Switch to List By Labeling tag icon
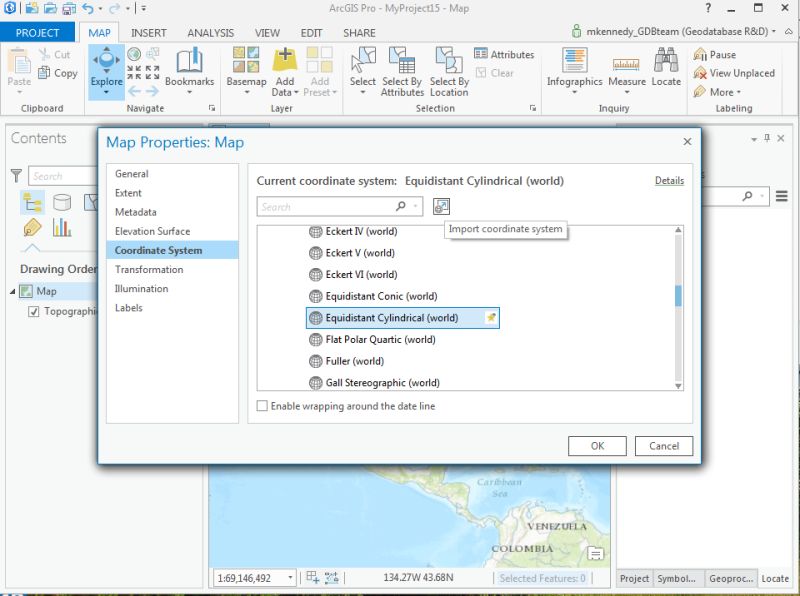Image resolution: width=800 pixels, height=596 pixels. click(32, 228)
